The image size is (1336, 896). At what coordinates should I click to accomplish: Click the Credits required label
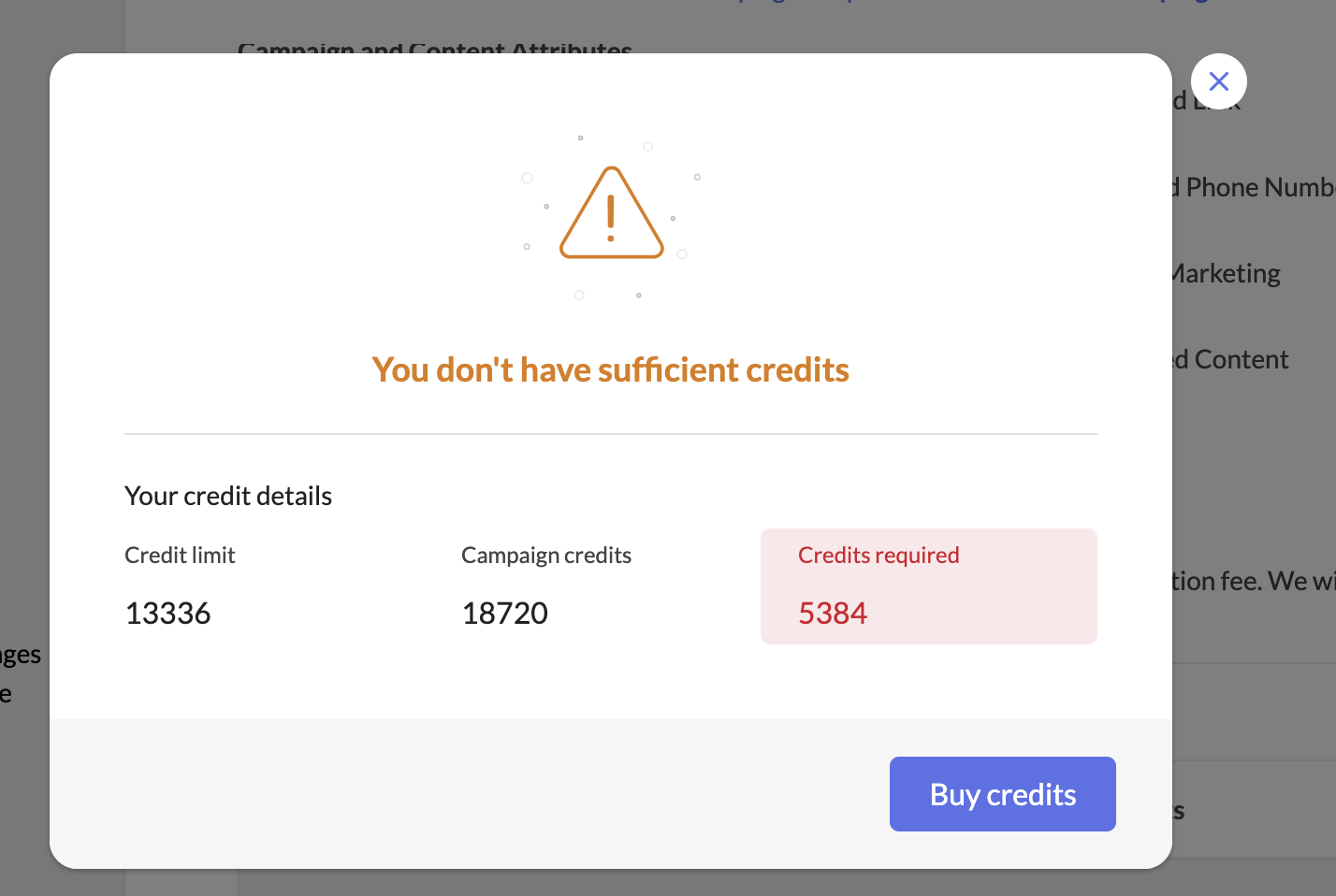coord(879,556)
